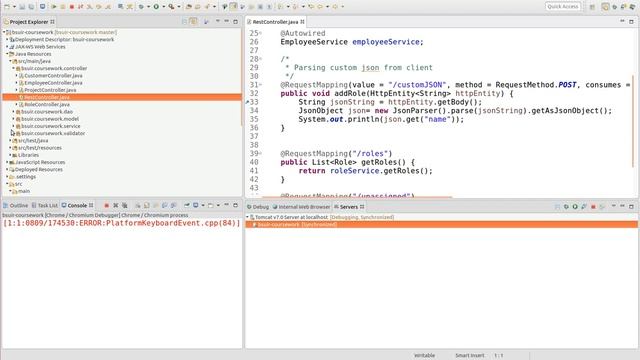The image size is (640, 360).
Task: Publish to the server icon
Action: tap(602, 207)
